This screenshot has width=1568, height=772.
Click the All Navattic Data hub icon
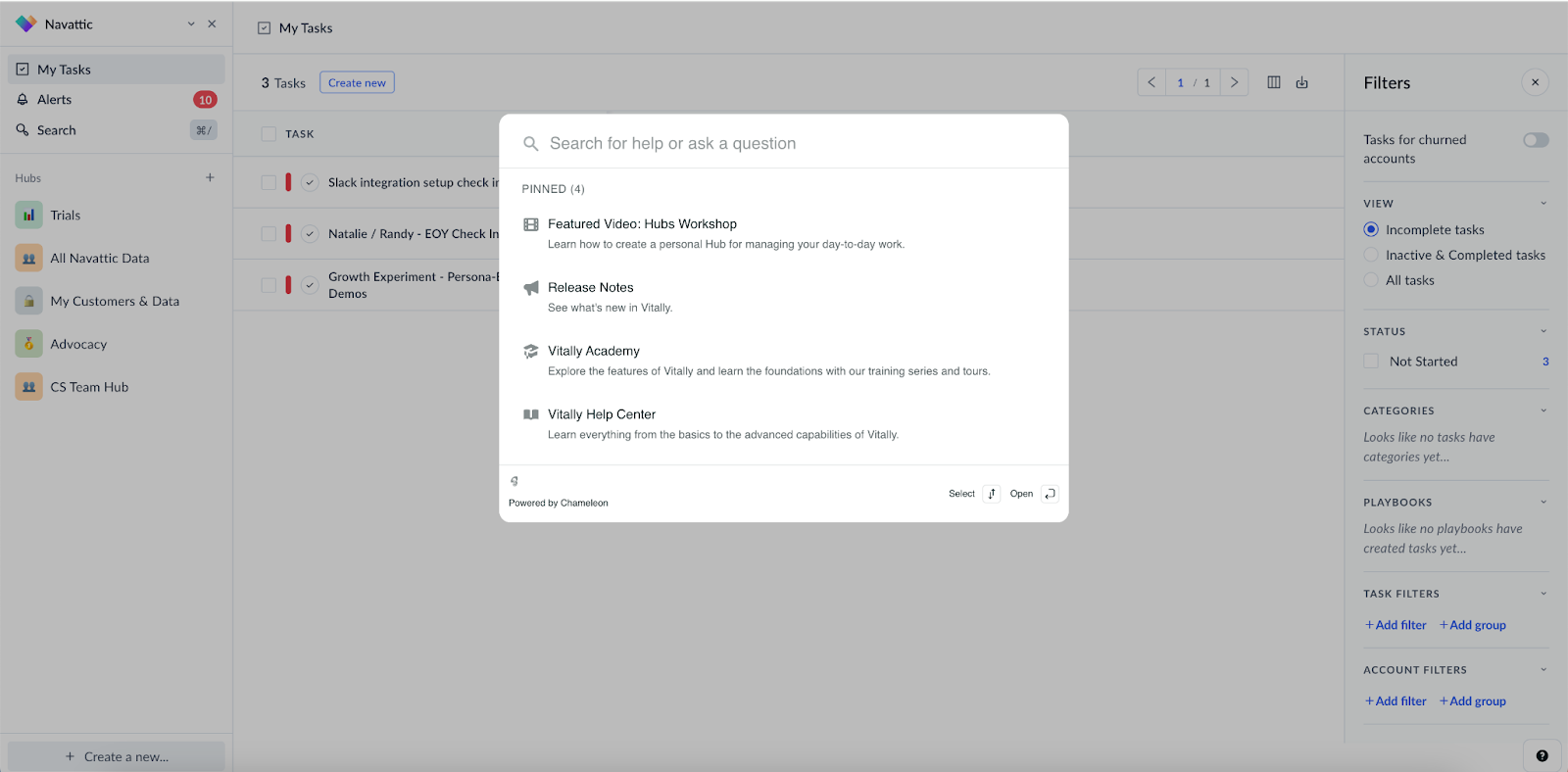[28, 259]
